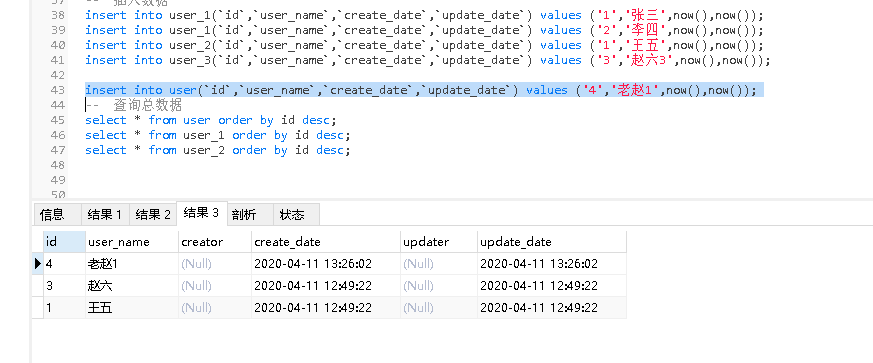This screenshot has width=873, height=363.
Task: Click creator (Null) cell in 老赵1 row
Action: tap(215, 263)
